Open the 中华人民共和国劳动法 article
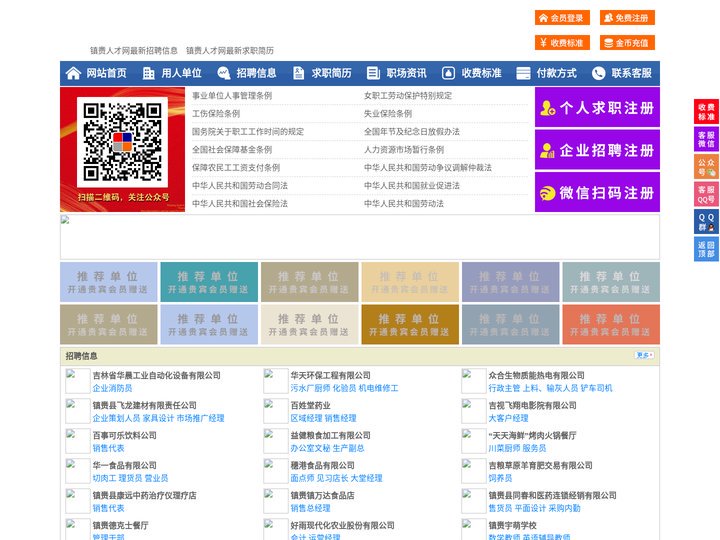Viewport: 720px width, 540px height. [x=404, y=203]
